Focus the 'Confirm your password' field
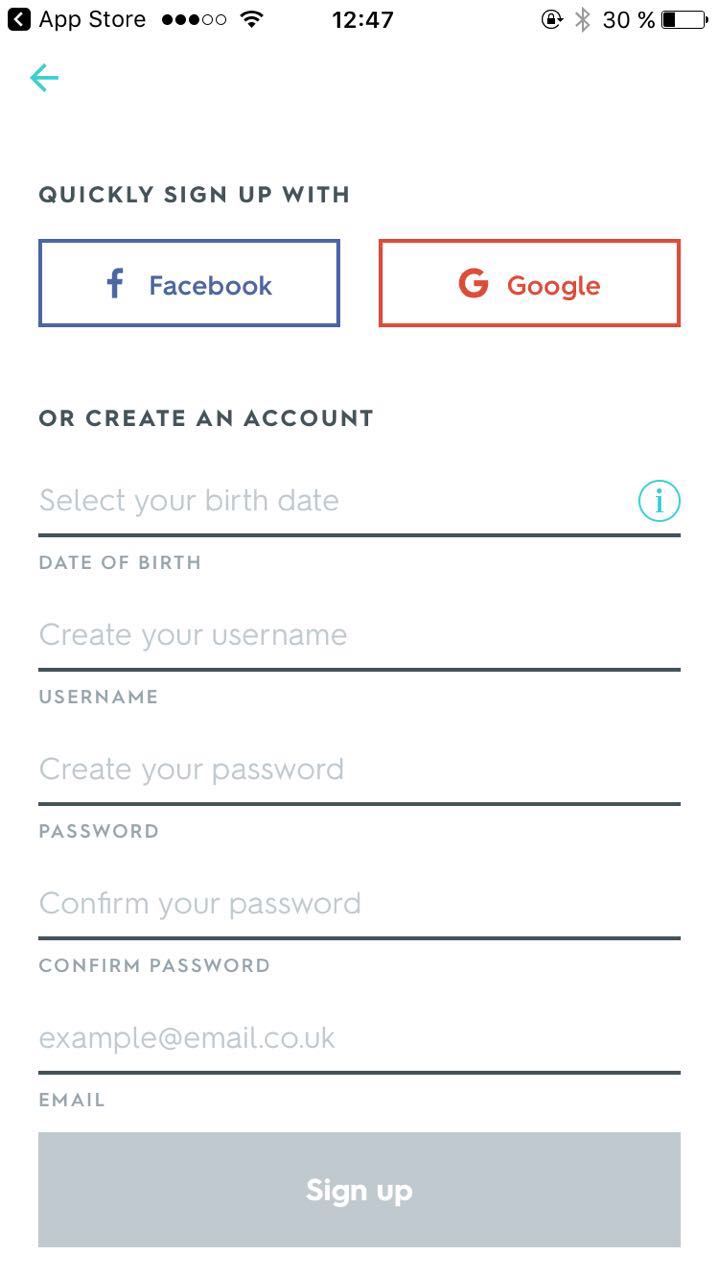 (x=358, y=904)
